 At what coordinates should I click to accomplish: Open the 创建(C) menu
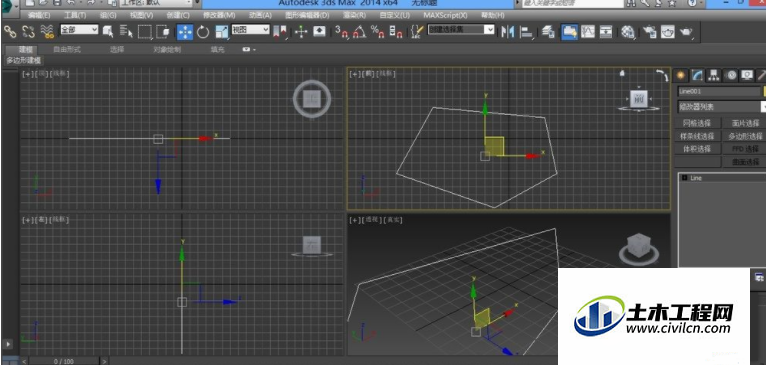pos(178,16)
